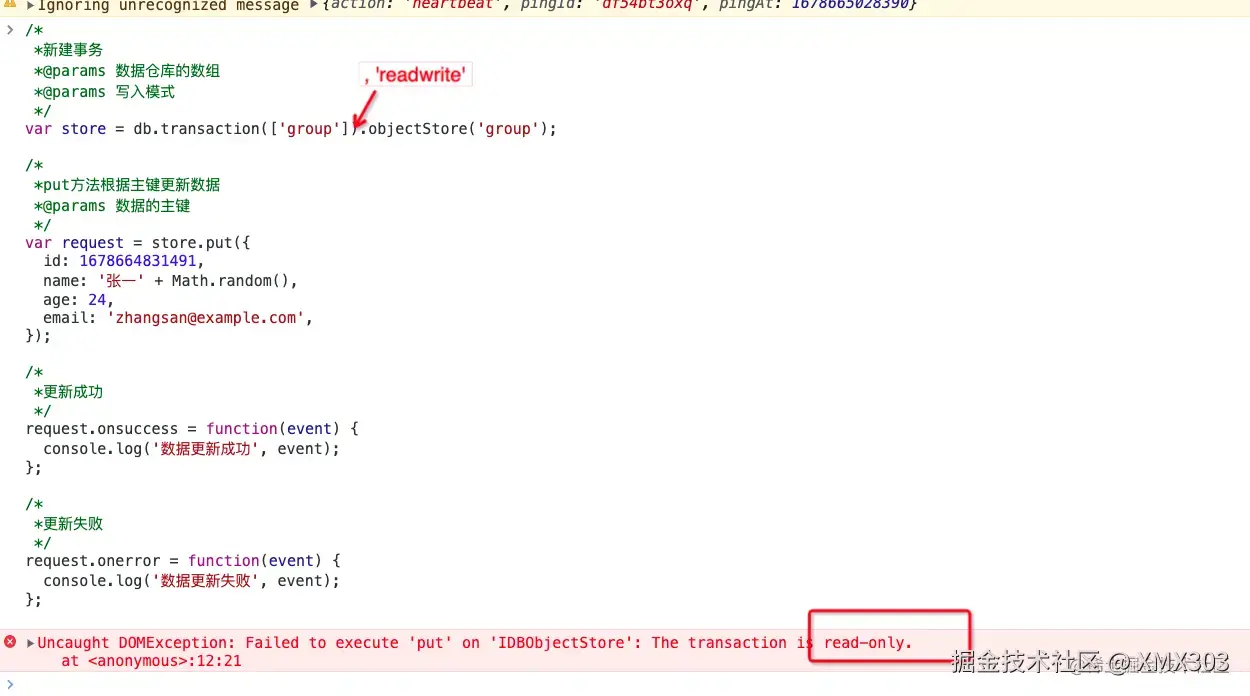1250x696 pixels.
Task: Click the console.log '数据更新成功' line
Action: pos(192,449)
